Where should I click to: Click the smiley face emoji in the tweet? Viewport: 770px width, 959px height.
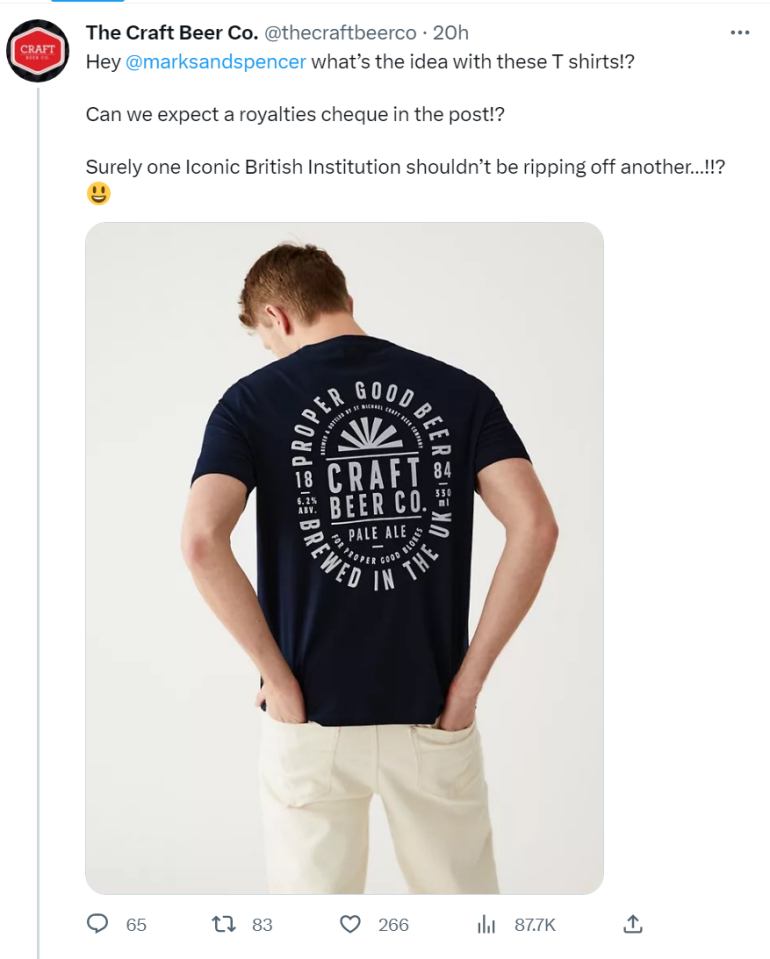98,193
